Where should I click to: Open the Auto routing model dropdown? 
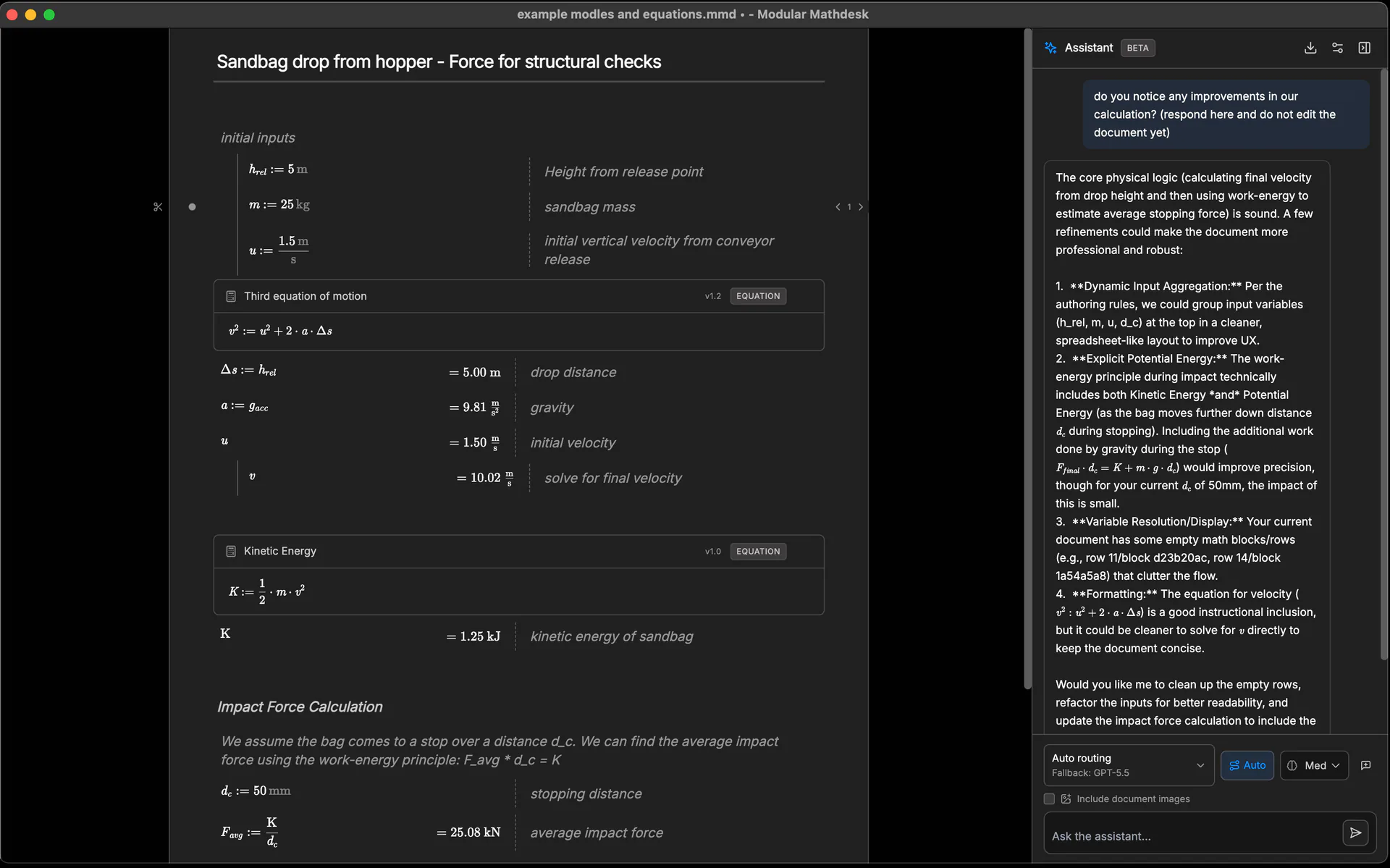pos(1128,765)
